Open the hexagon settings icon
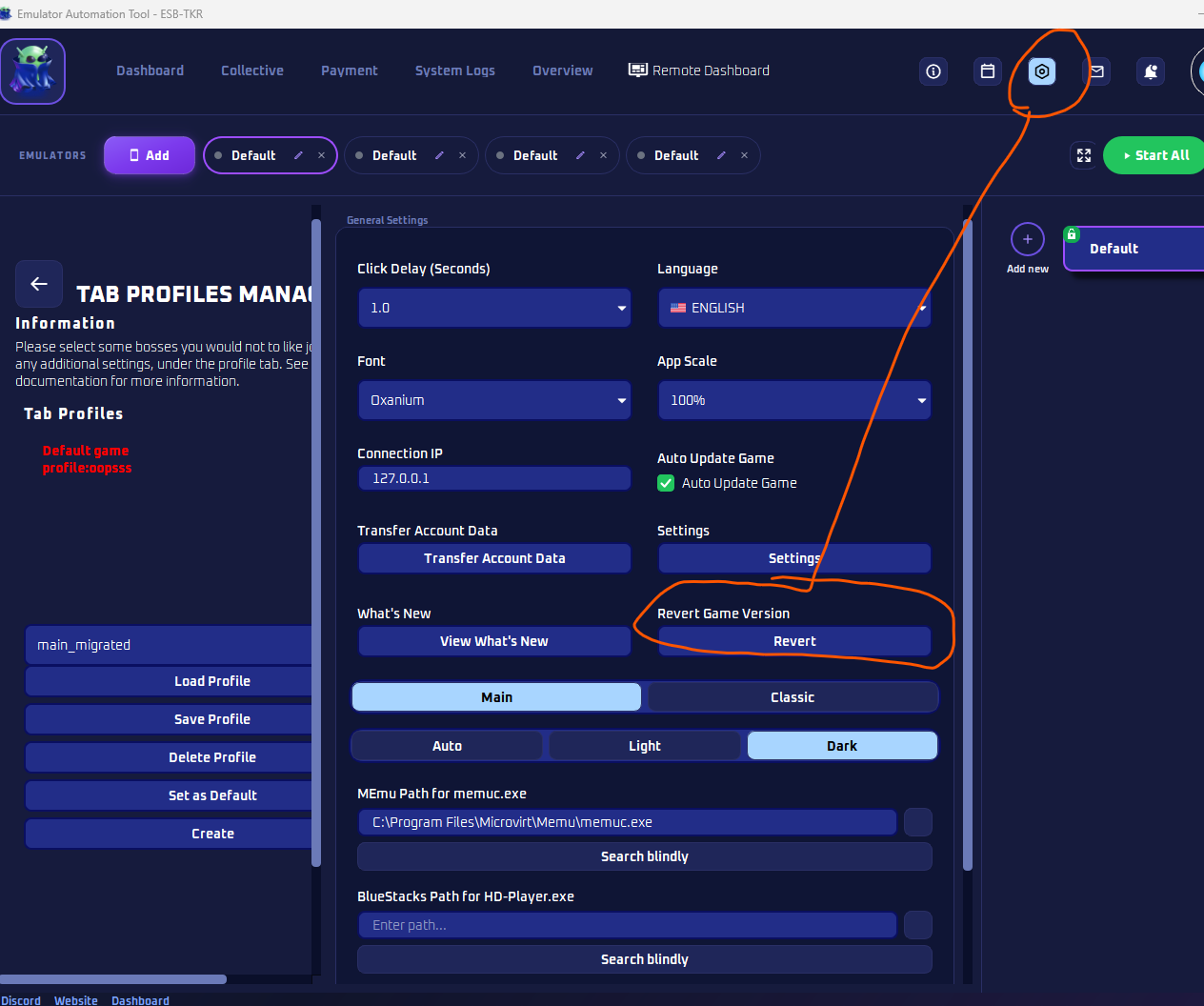 click(x=1042, y=71)
